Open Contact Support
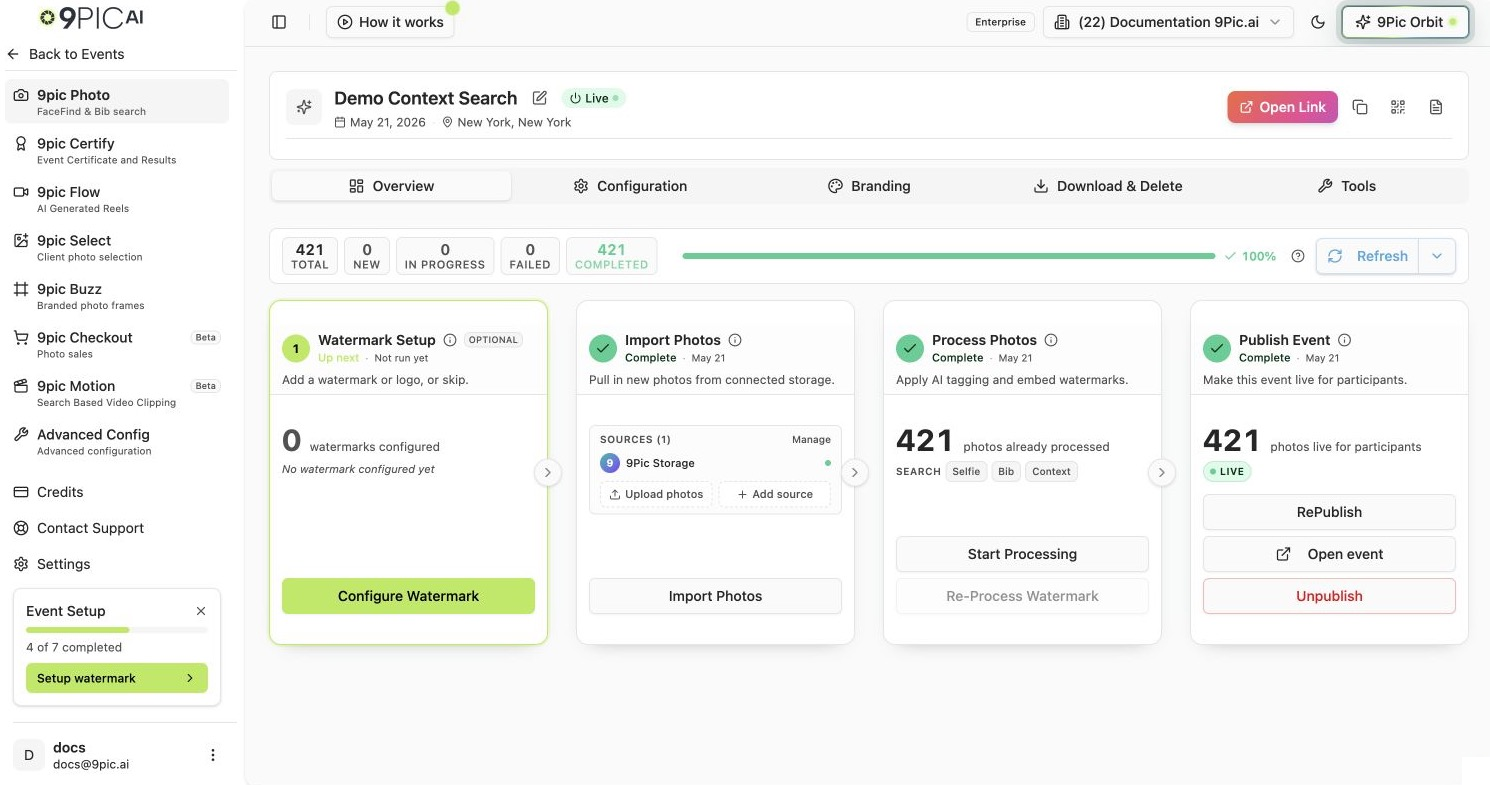1490x785 pixels. 117,528
